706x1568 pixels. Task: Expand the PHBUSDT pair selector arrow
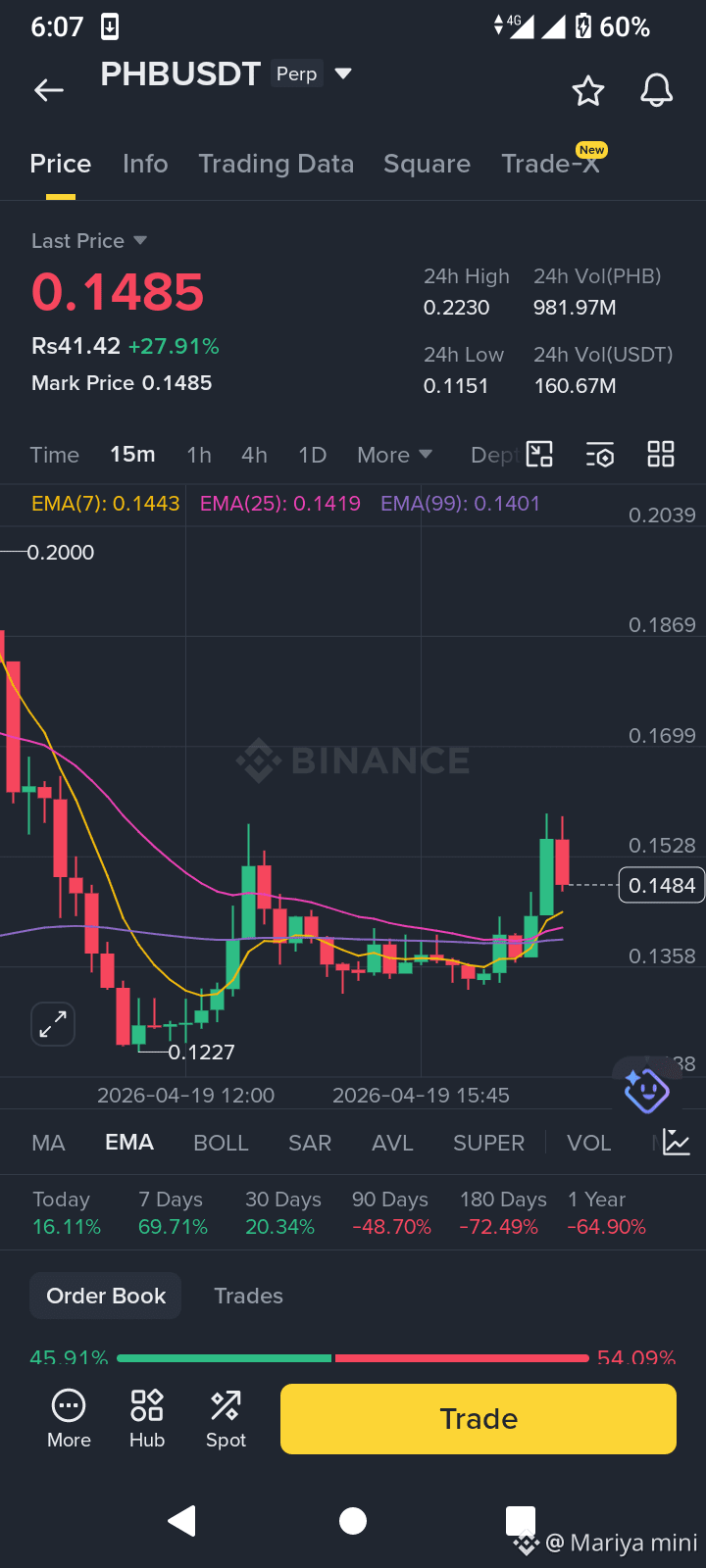(343, 73)
